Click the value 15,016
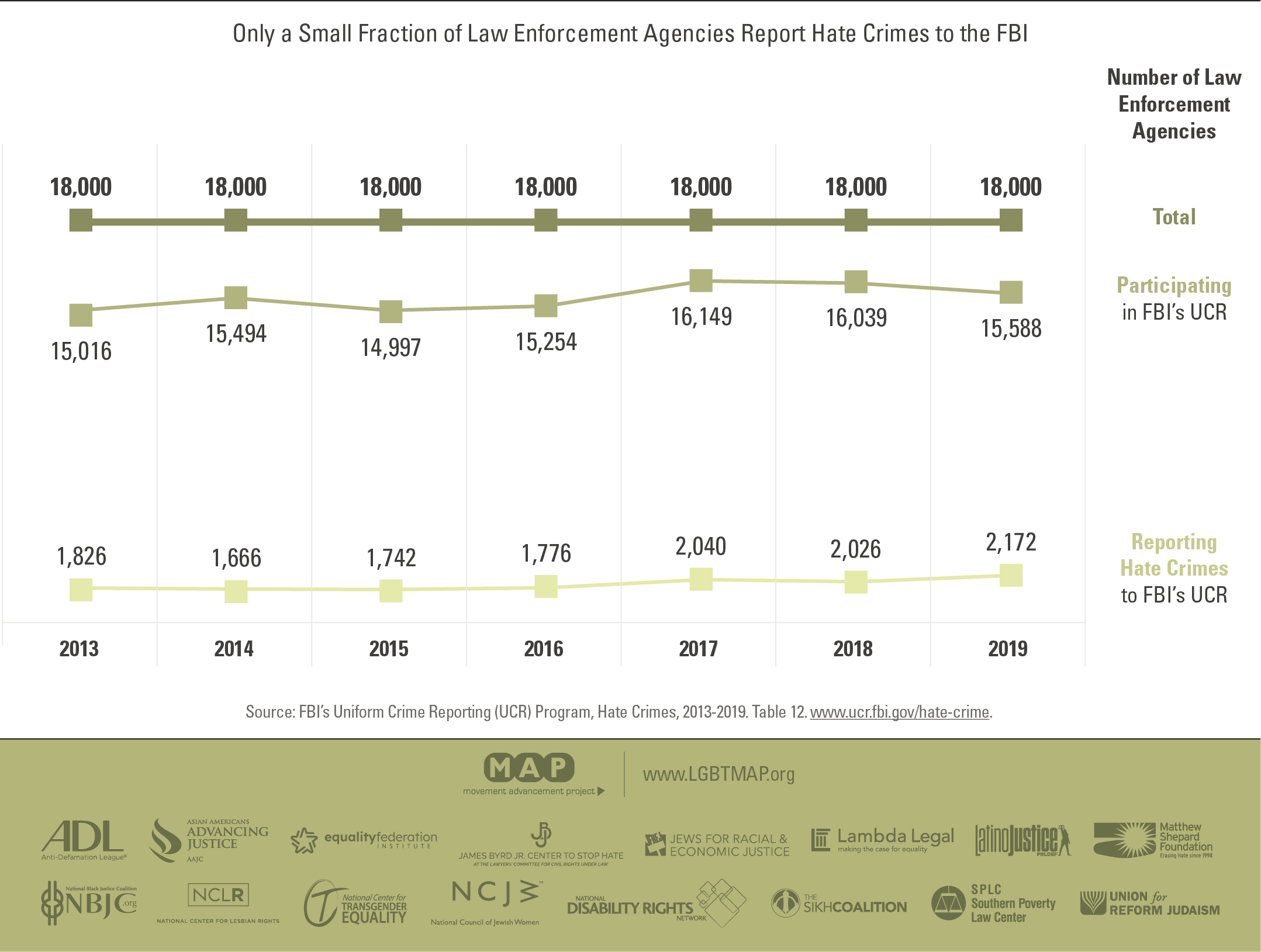 tap(81, 351)
